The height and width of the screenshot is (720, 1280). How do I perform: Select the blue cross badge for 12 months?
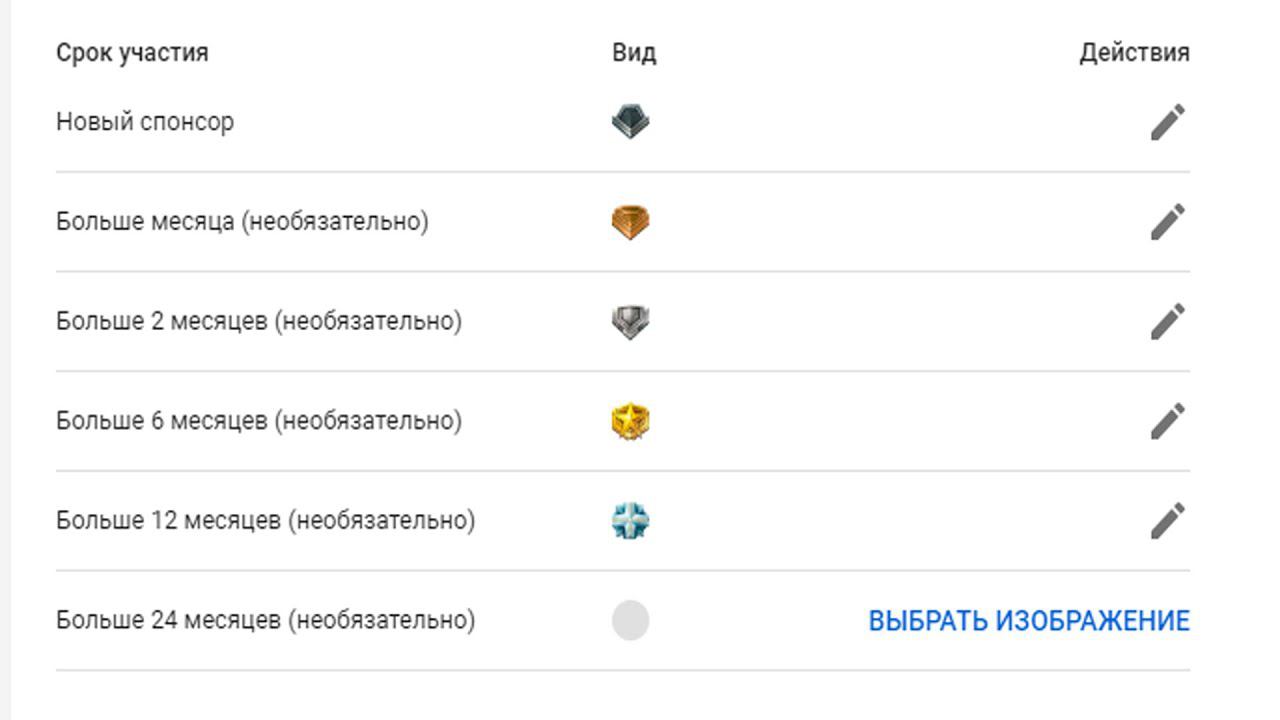(630, 521)
